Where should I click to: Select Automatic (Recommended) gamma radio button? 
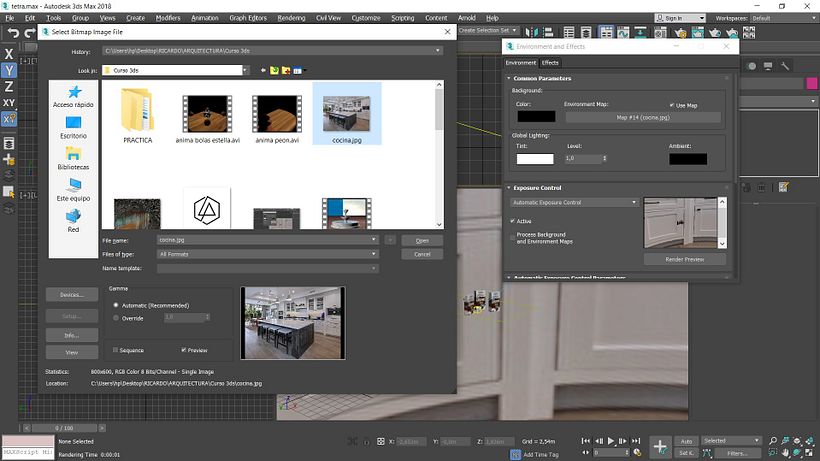pos(116,305)
